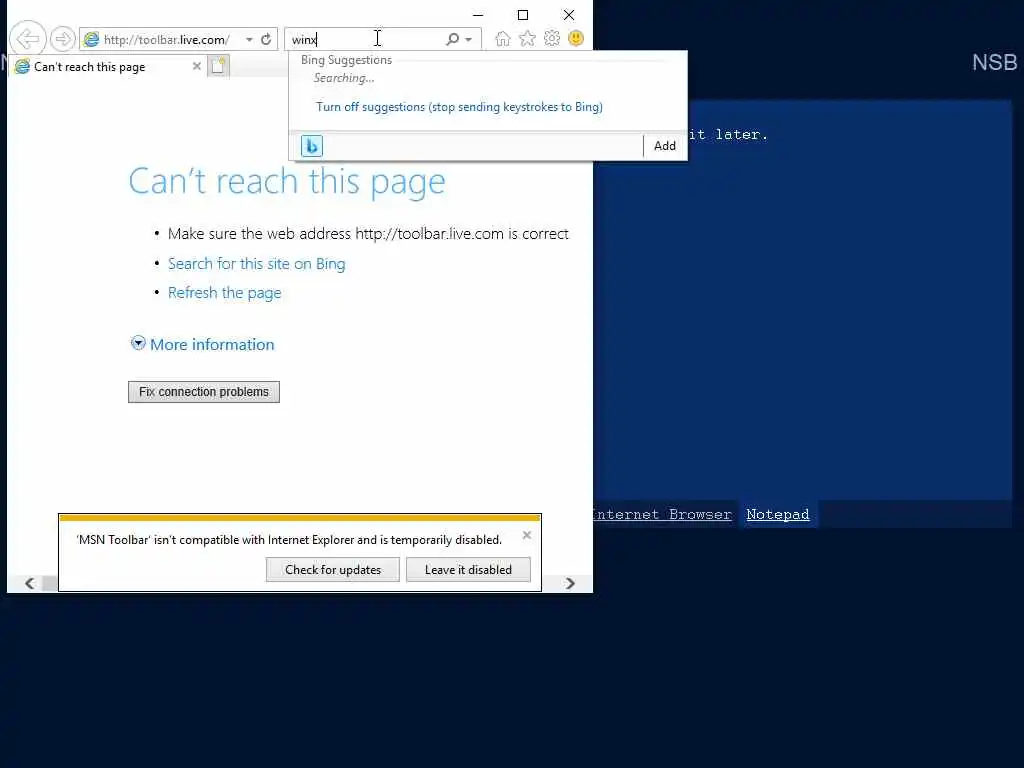Image resolution: width=1024 pixels, height=768 pixels.
Task: Click the 'Bing Suggestions' heading text
Action: 346,59
